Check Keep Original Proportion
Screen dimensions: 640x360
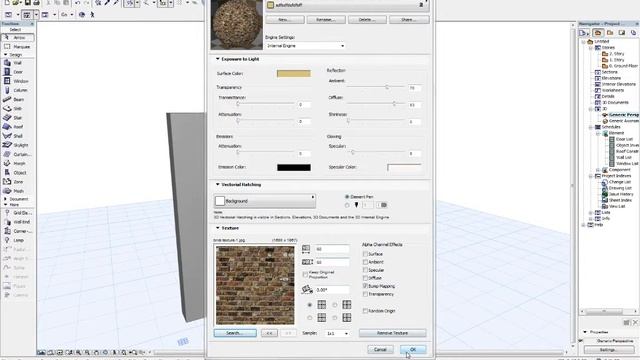[305, 274]
